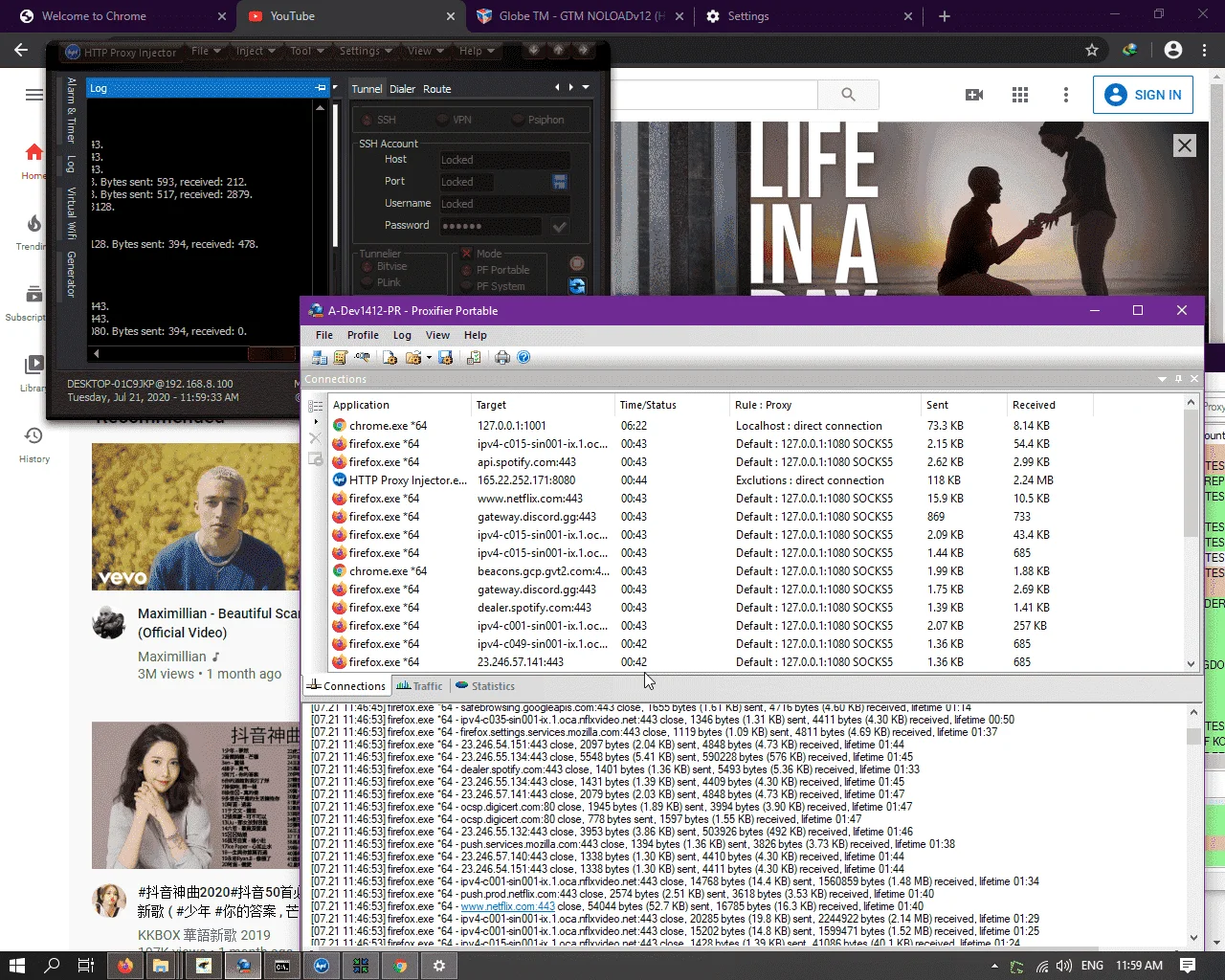The height and width of the screenshot is (980, 1225).
Task: Click the blue help icon in Proxifier toolbar
Action: coord(523,357)
